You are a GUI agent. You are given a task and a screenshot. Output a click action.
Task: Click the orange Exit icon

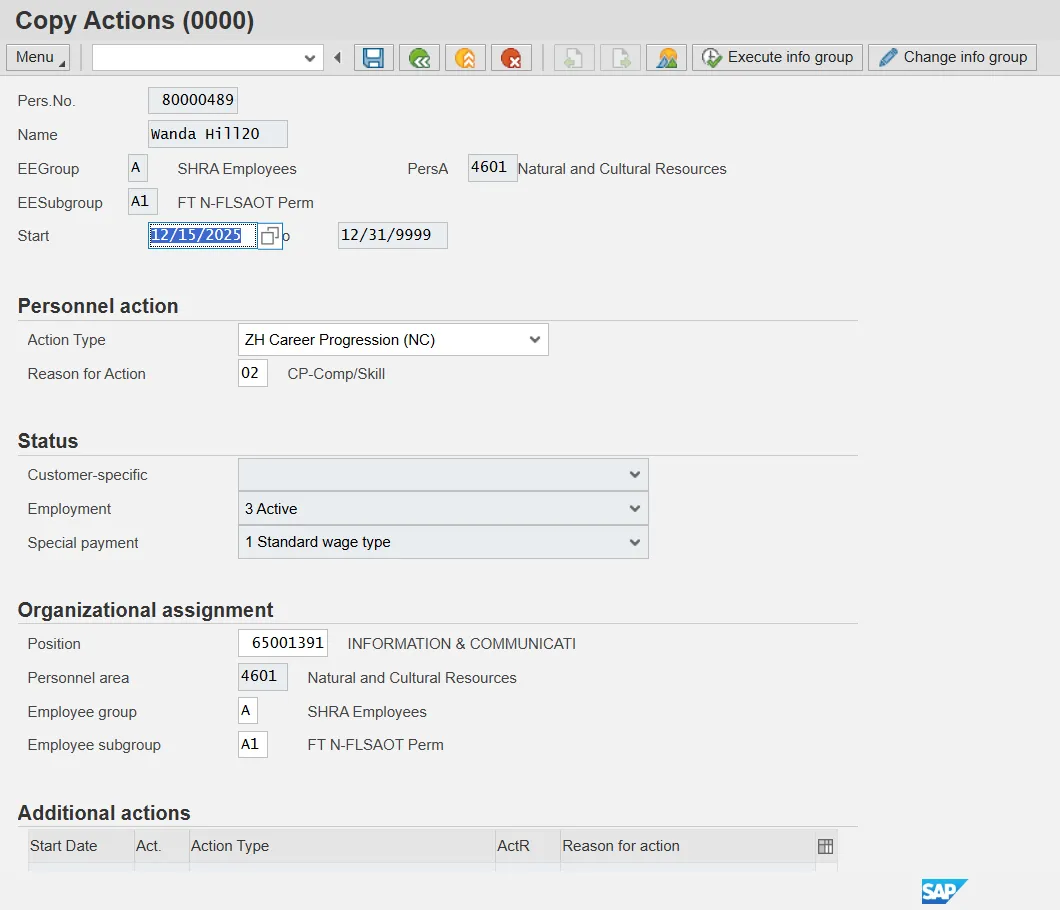click(465, 58)
